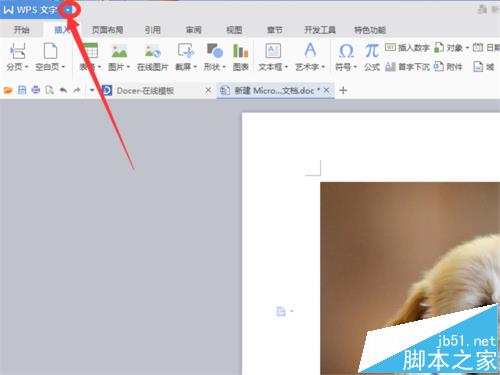Expand the 图片 dropdown arrow
This screenshot has width=500, height=375.
[x=128, y=67]
